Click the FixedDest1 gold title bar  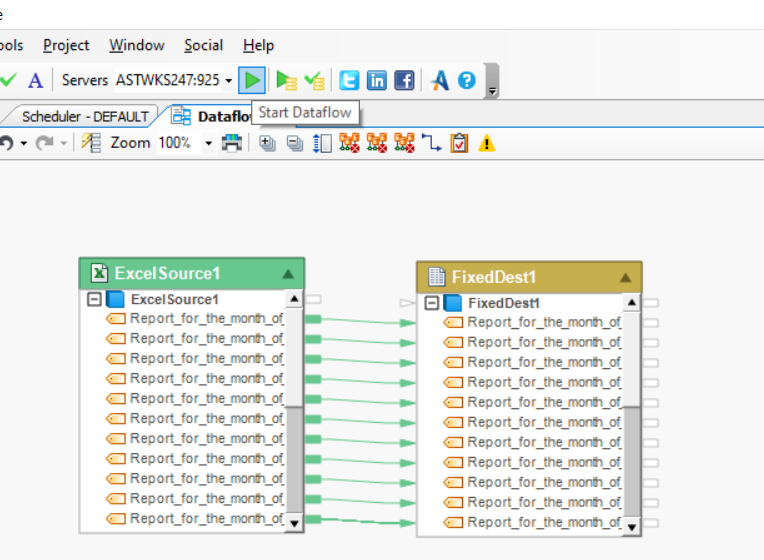529,277
